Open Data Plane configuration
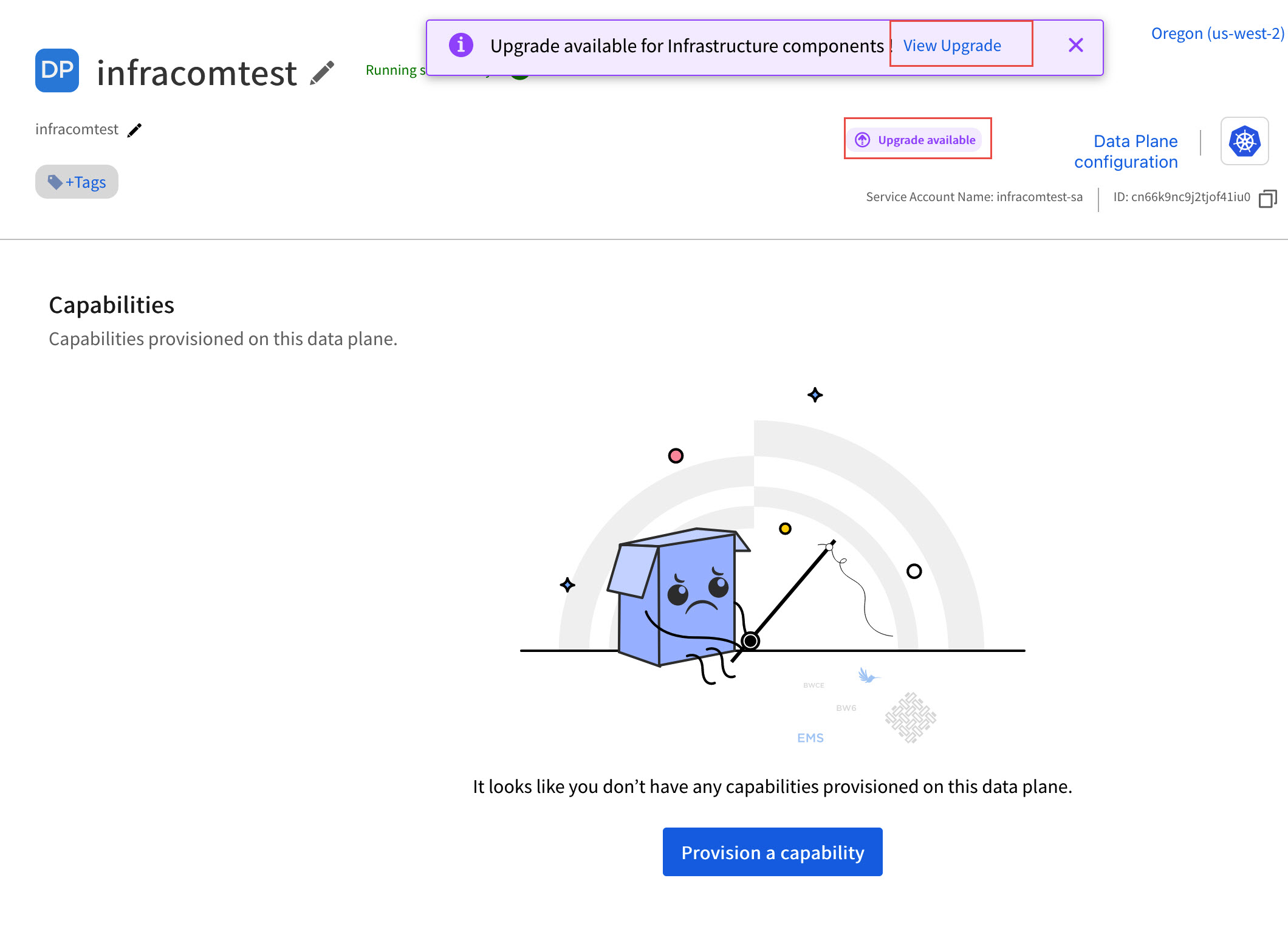Screen dimensions: 1288x926 click(x=1126, y=151)
